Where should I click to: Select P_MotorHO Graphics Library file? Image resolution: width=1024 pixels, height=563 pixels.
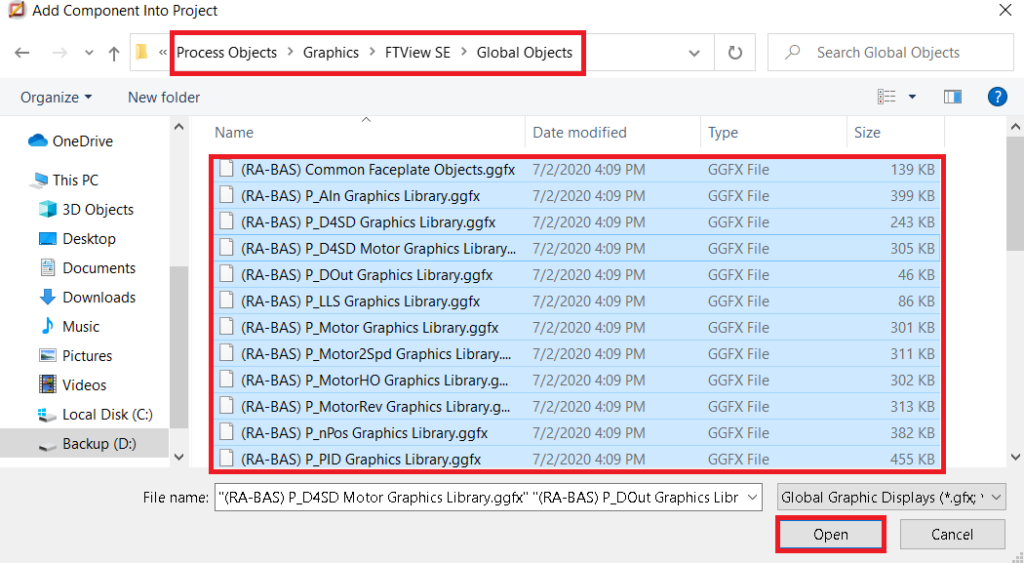[577, 380]
